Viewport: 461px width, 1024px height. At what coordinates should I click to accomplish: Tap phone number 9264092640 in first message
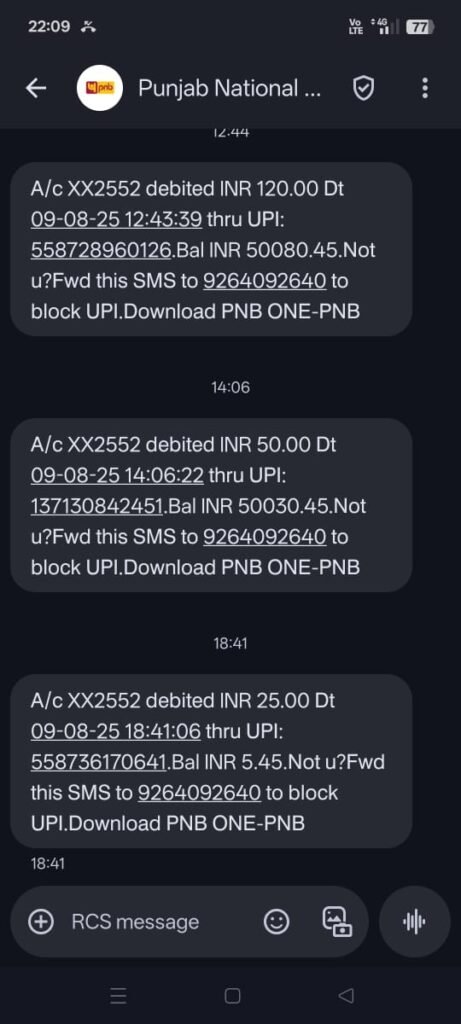click(264, 281)
